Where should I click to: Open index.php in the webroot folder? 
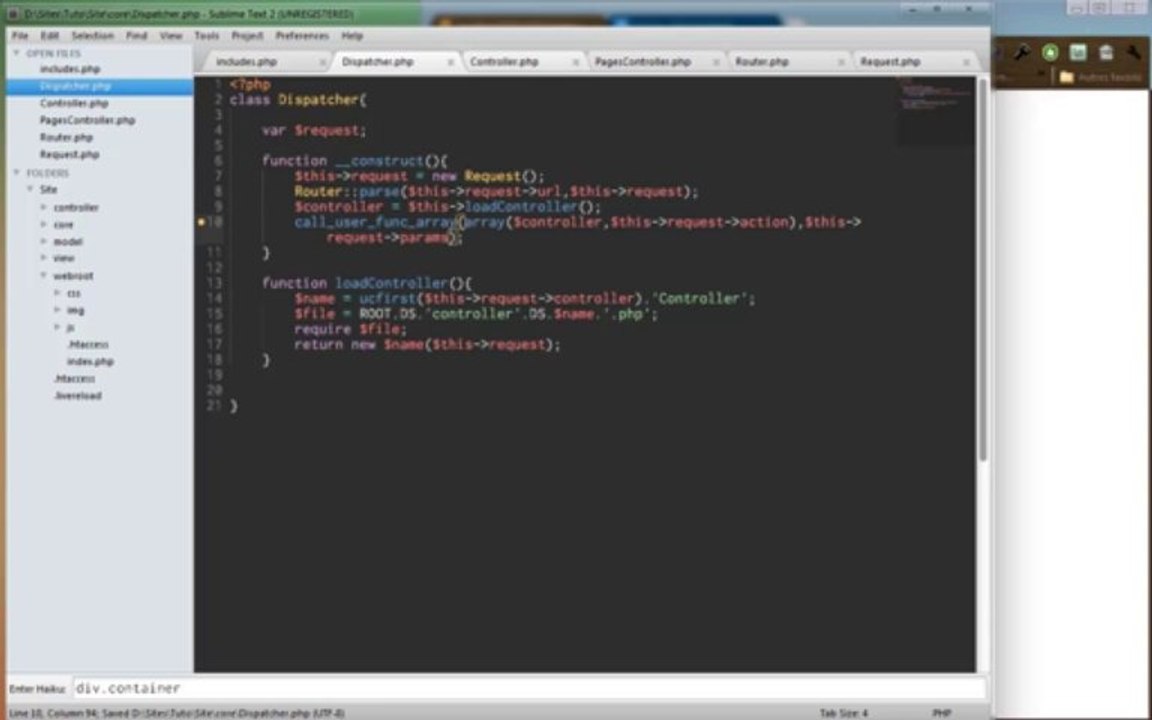click(90, 361)
